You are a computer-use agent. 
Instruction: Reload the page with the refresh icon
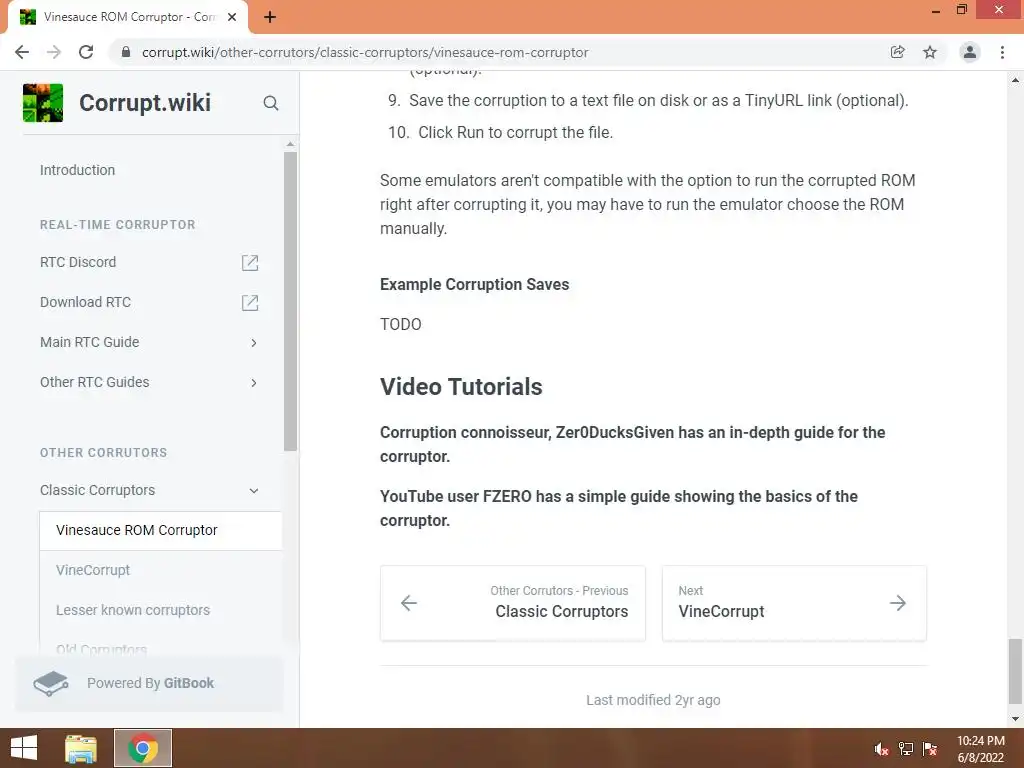[86, 52]
